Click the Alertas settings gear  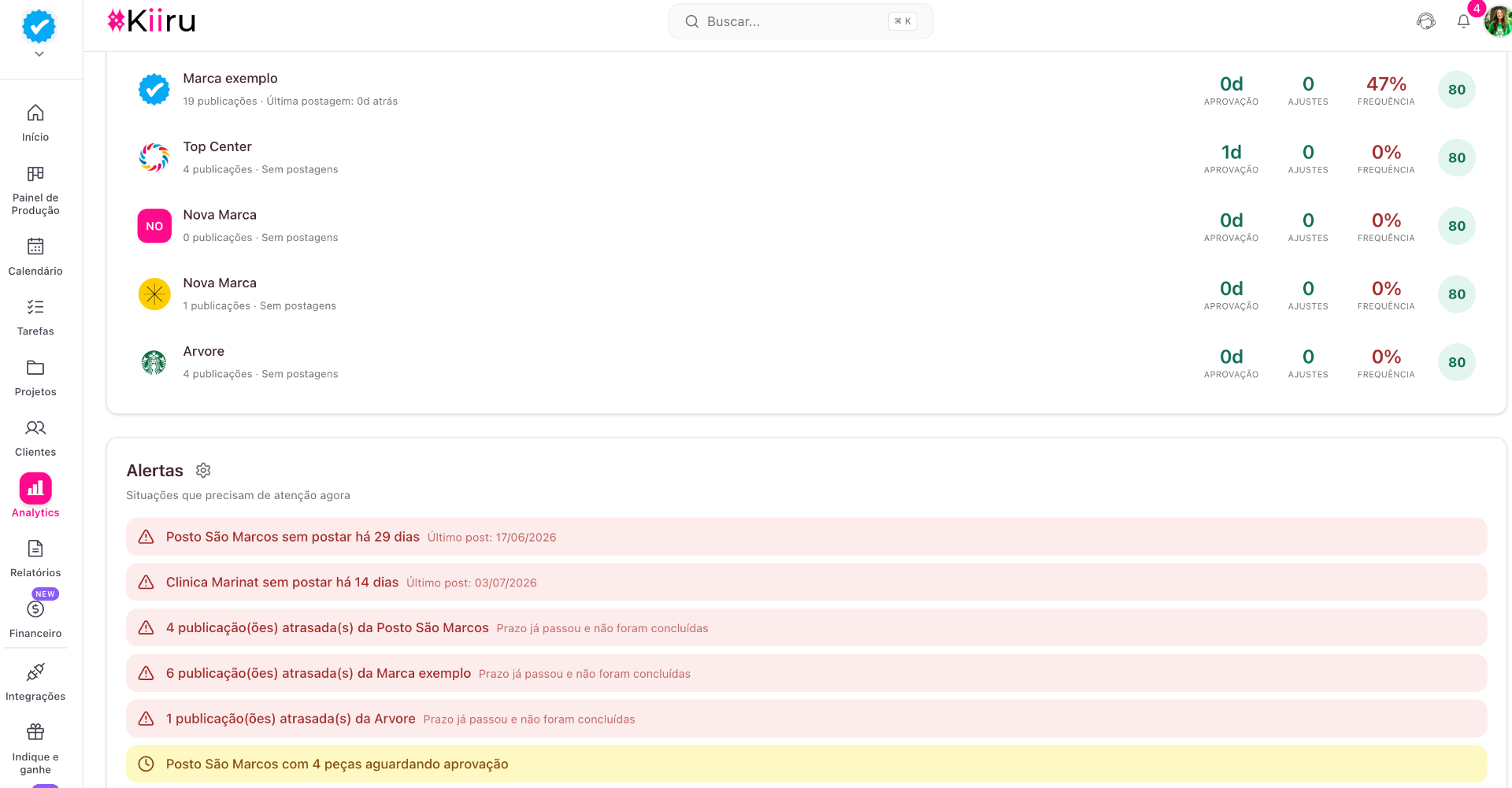coord(203,470)
